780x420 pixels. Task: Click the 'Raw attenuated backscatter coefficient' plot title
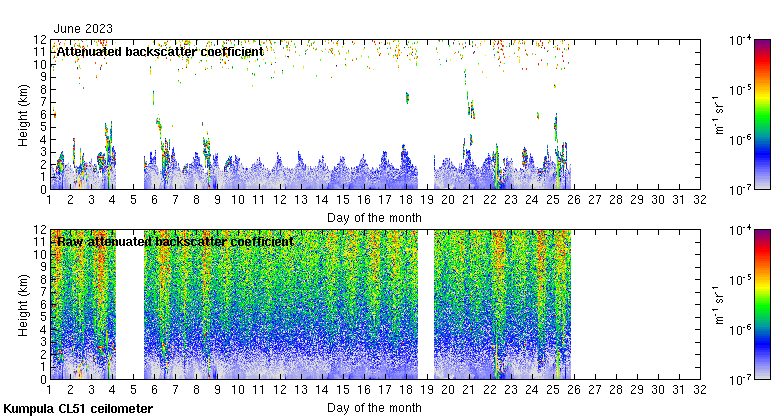pyautogui.click(x=174, y=241)
